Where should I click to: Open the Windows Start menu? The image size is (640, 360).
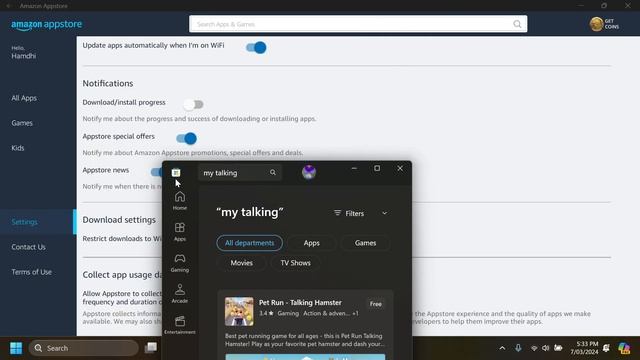(x=16, y=348)
